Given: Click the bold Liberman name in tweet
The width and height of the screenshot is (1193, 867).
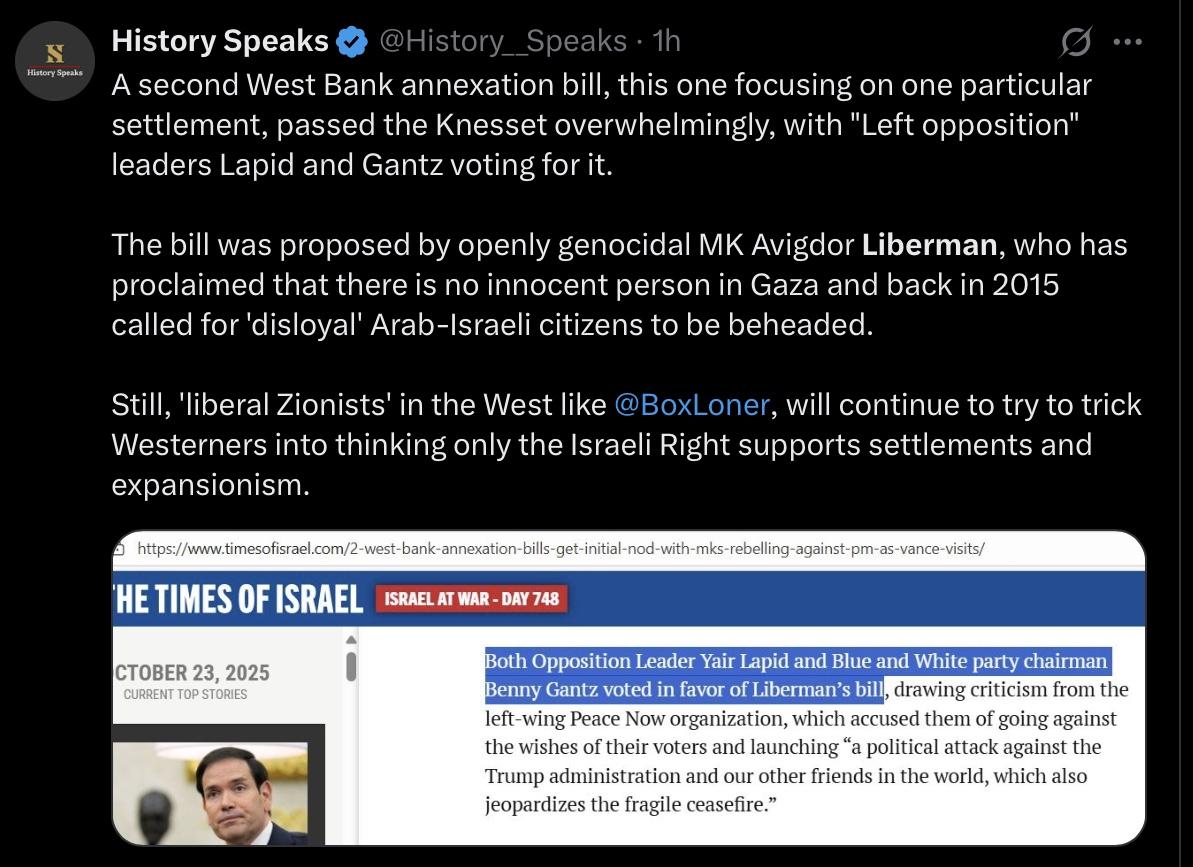Looking at the screenshot, I should [930, 245].
